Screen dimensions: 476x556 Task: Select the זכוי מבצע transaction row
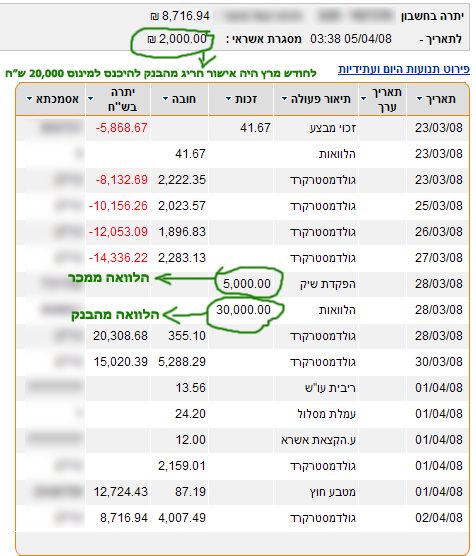243,128
